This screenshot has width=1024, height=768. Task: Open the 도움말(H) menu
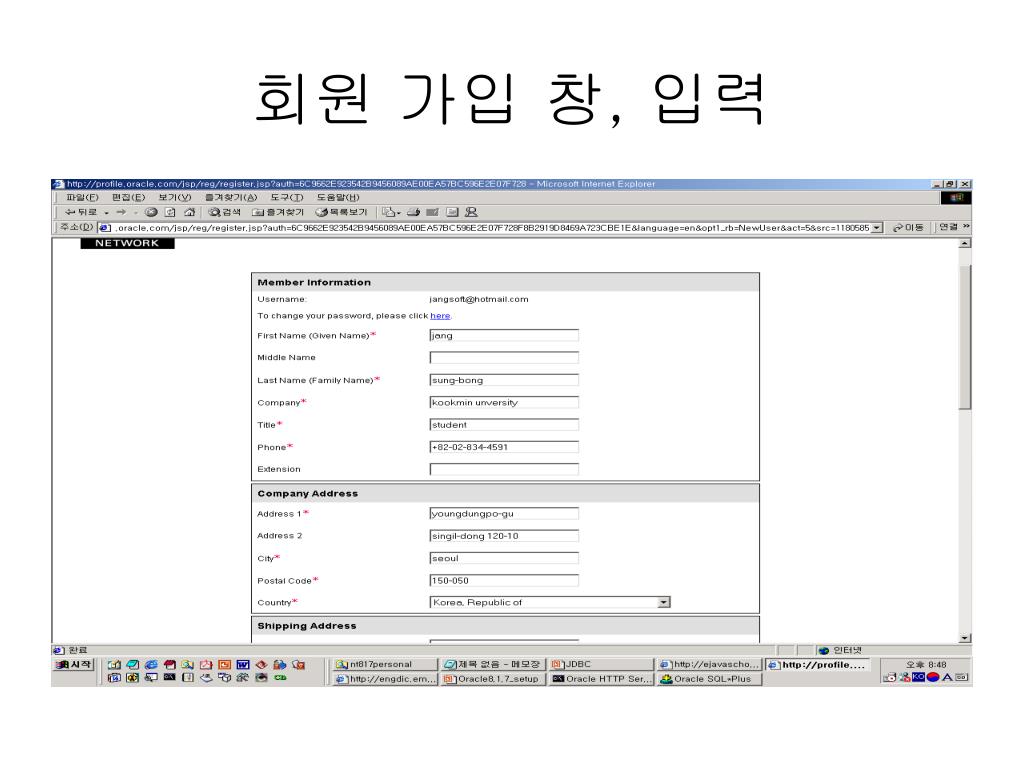click(338, 197)
